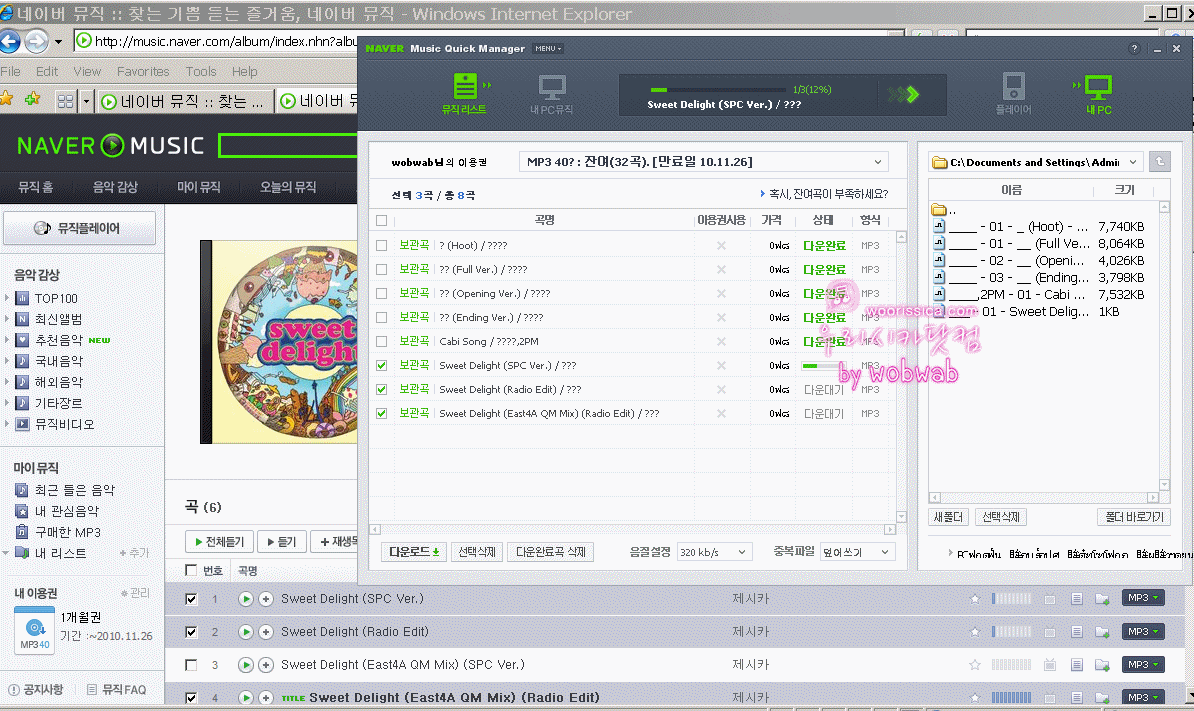Add track 3 East4A QM Mix (SPC Ver.) plus icon

click(266, 665)
